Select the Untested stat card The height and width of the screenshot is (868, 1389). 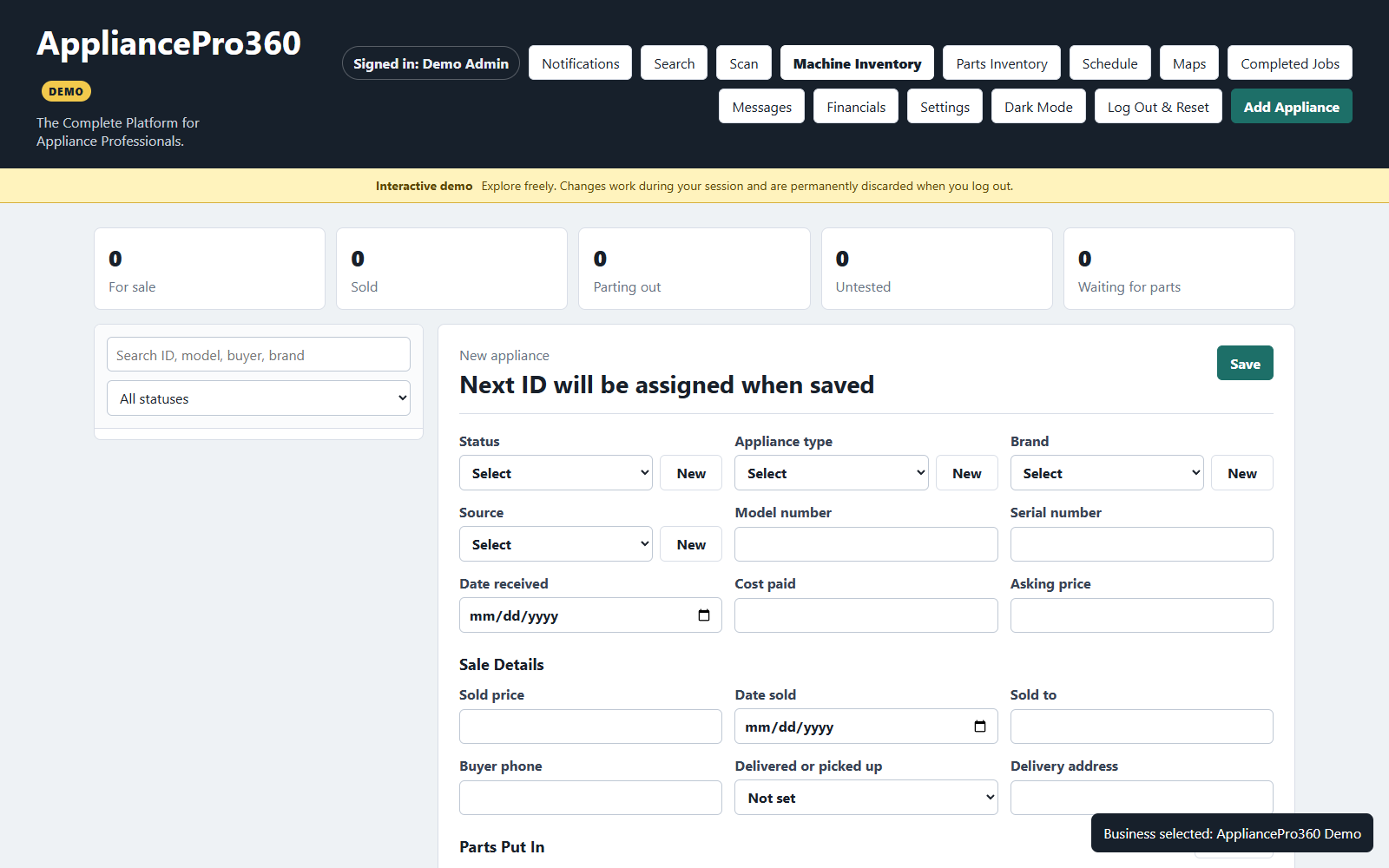937,268
